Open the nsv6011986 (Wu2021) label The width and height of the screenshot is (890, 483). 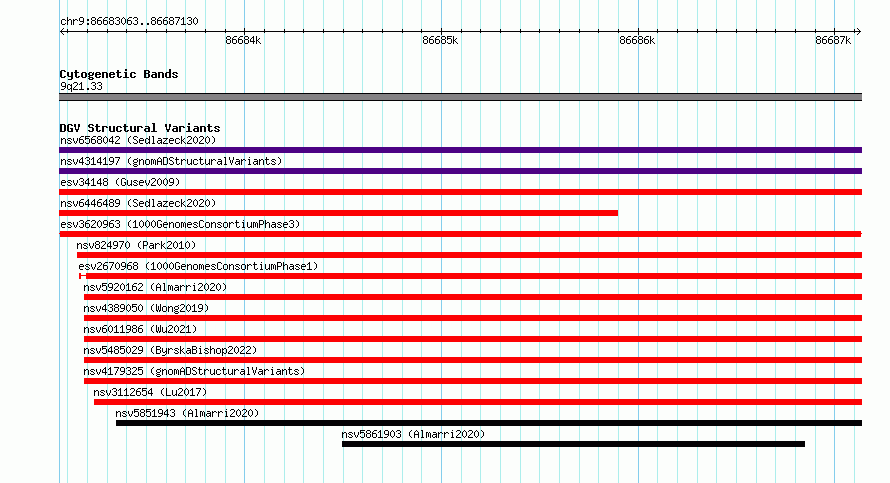pyautogui.click(x=140, y=330)
